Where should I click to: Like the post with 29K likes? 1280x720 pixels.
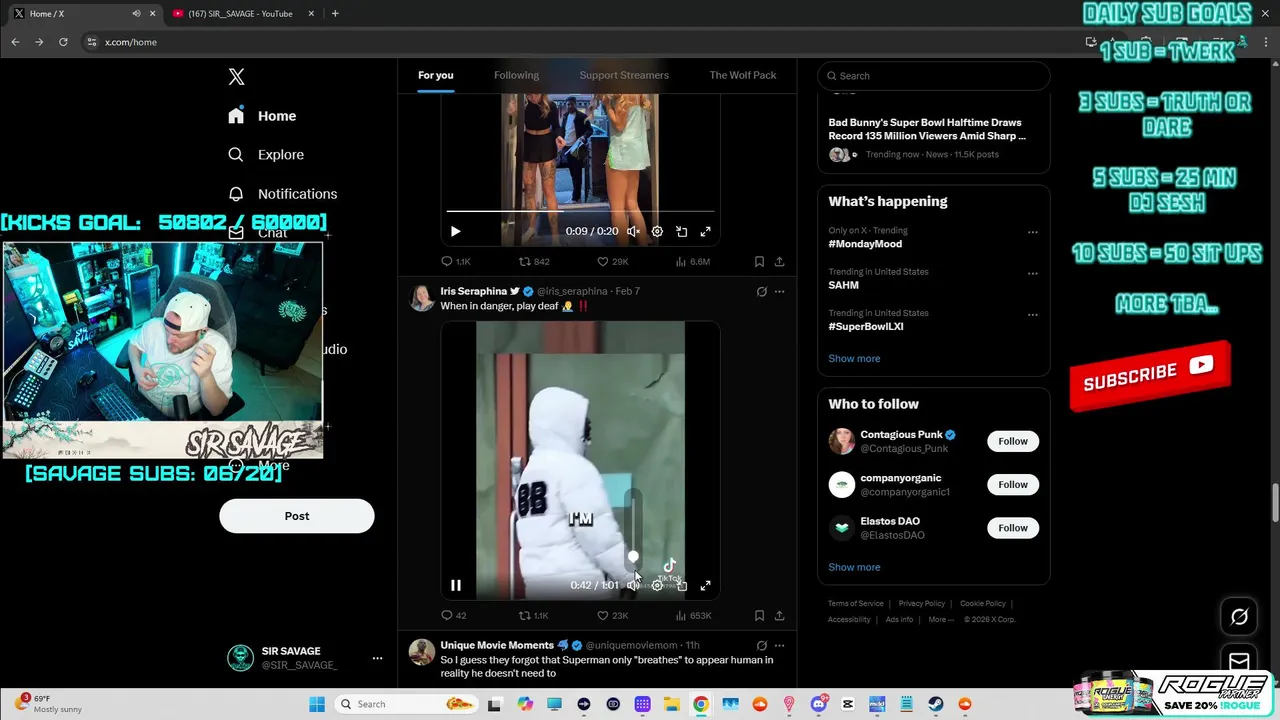(x=612, y=261)
